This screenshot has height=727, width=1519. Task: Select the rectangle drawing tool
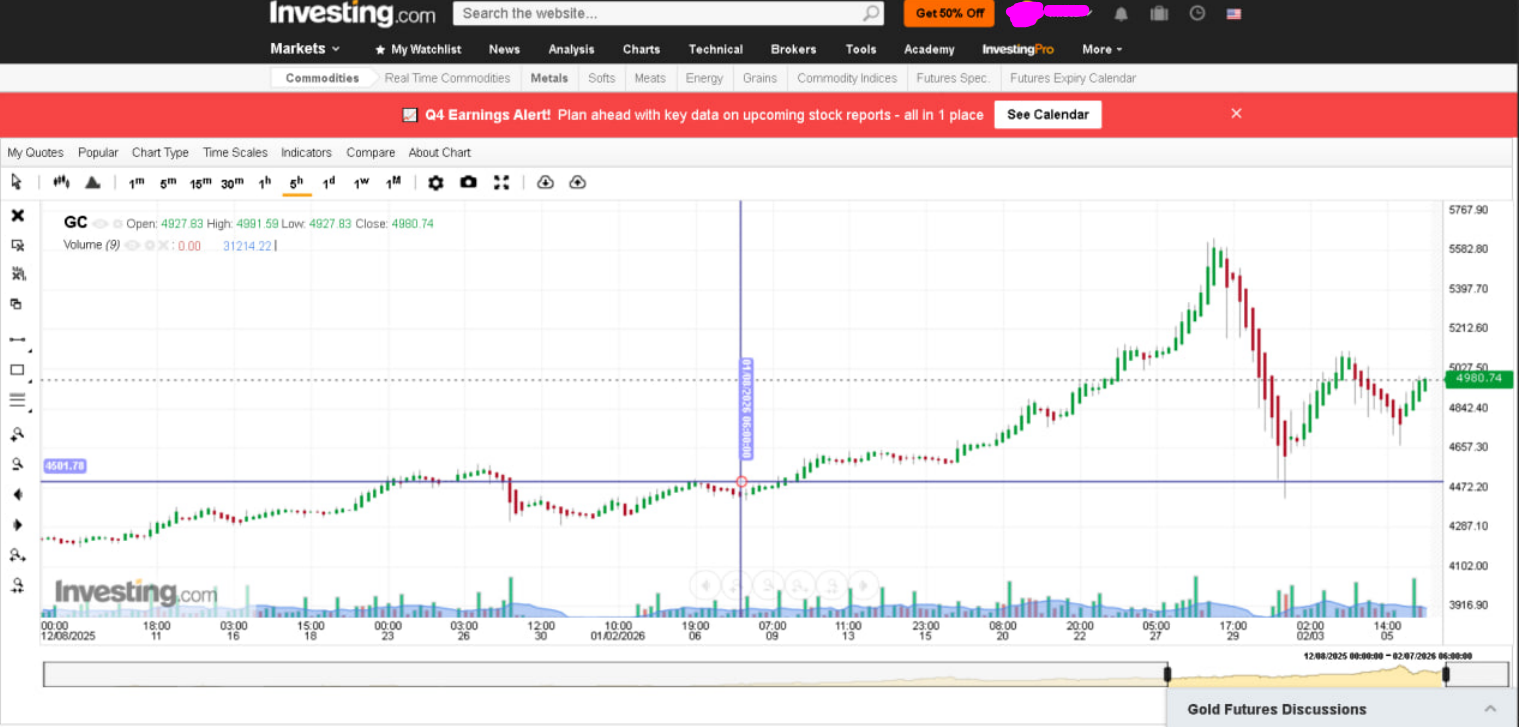16,371
